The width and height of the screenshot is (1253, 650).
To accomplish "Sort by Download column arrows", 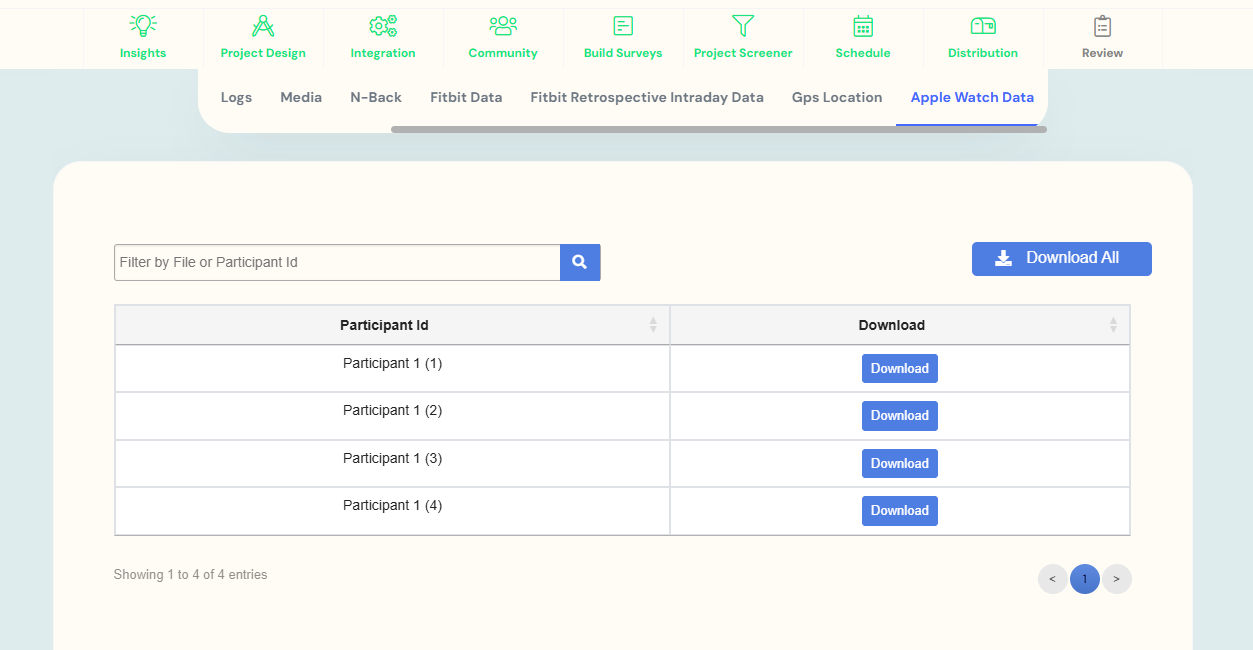I will (x=1113, y=325).
